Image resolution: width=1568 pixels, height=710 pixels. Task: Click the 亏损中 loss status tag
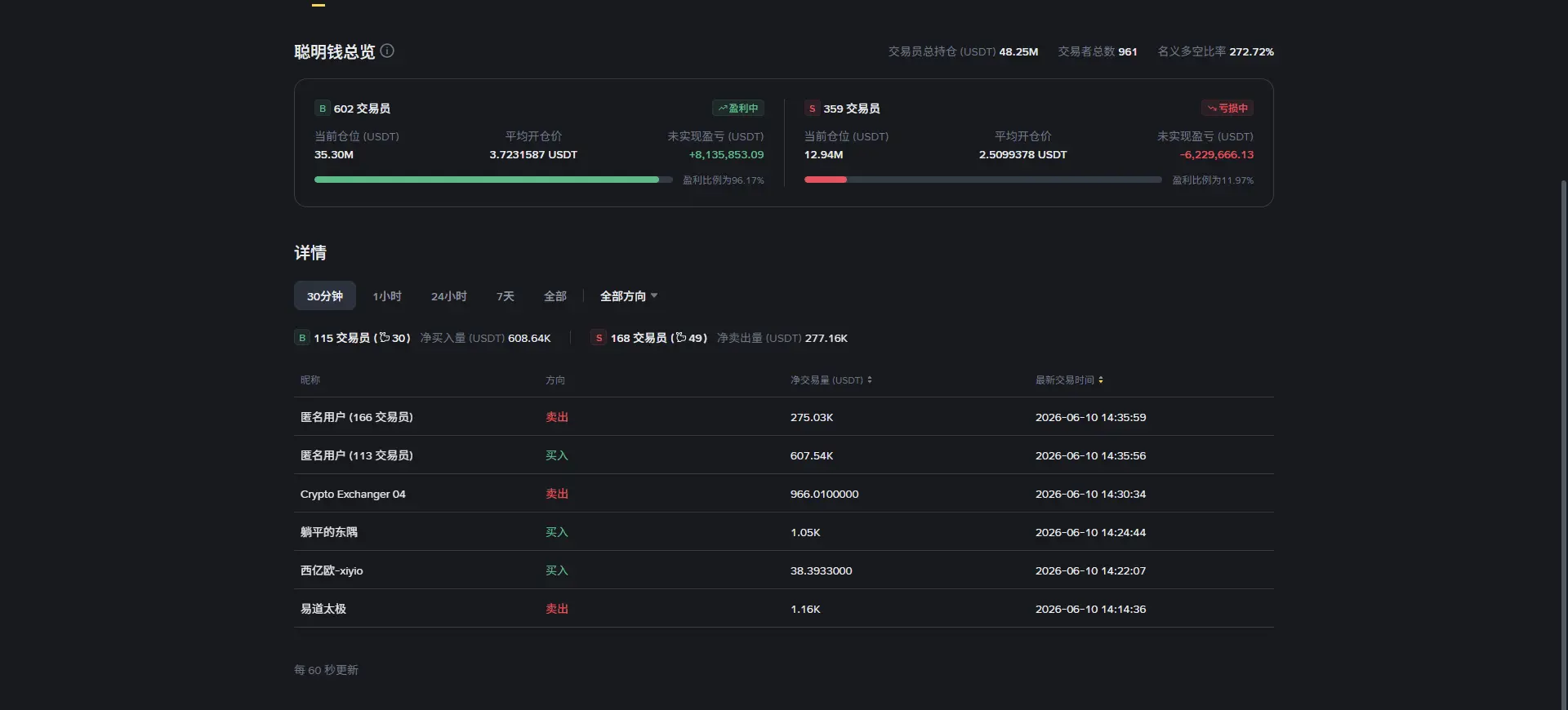(1227, 108)
